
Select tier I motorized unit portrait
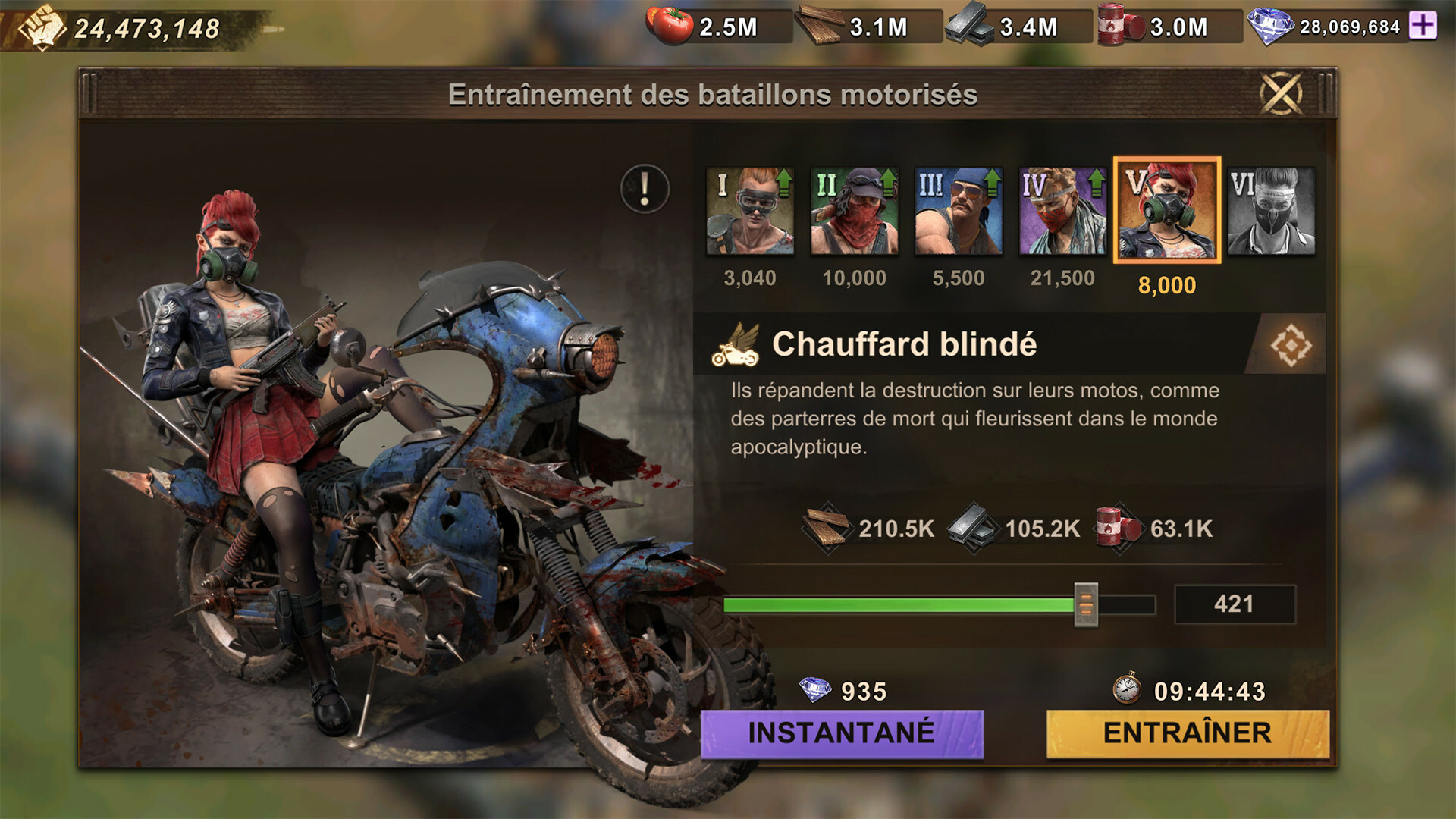(x=750, y=211)
